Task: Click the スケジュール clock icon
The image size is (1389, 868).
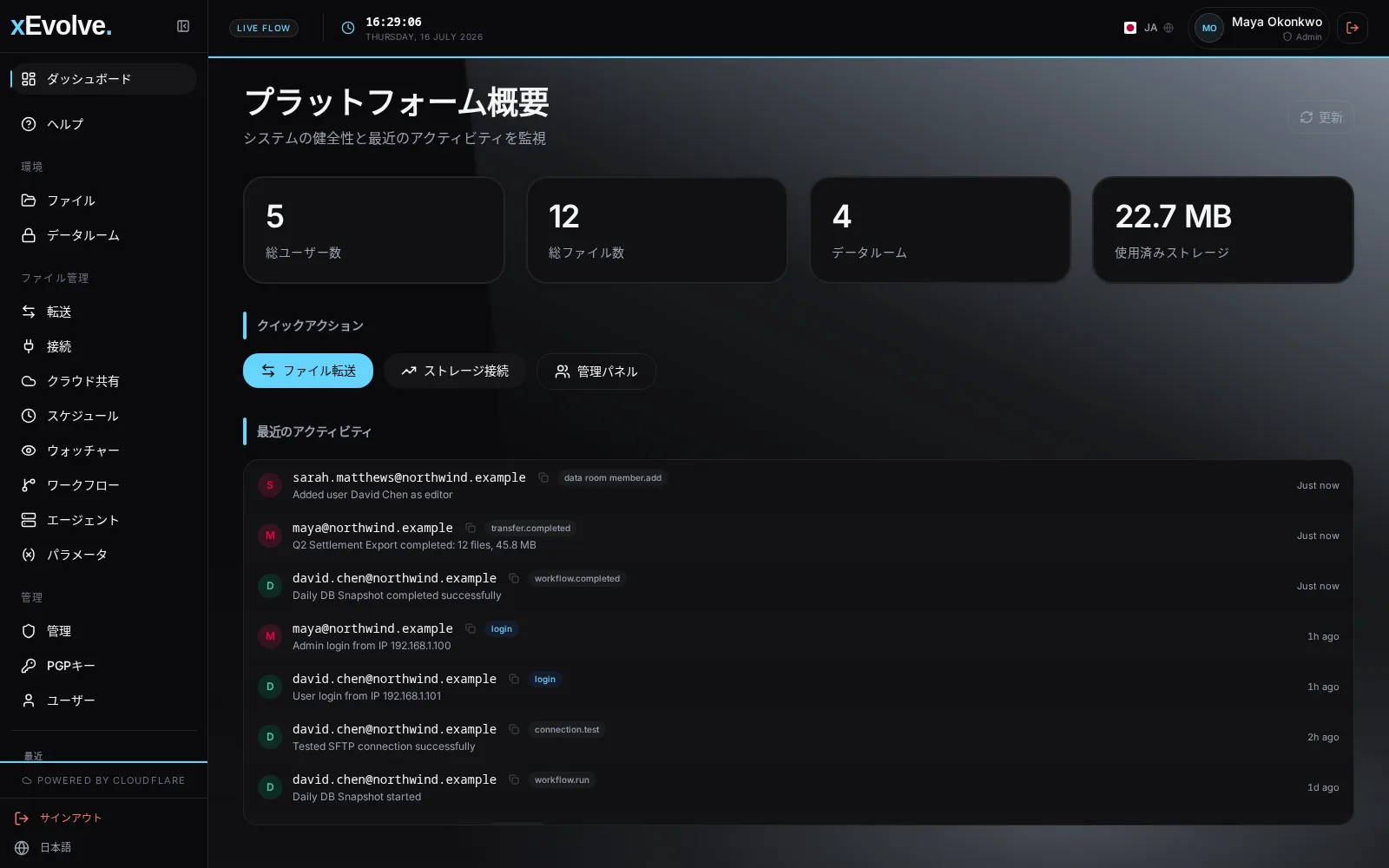Action: [29, 416]
